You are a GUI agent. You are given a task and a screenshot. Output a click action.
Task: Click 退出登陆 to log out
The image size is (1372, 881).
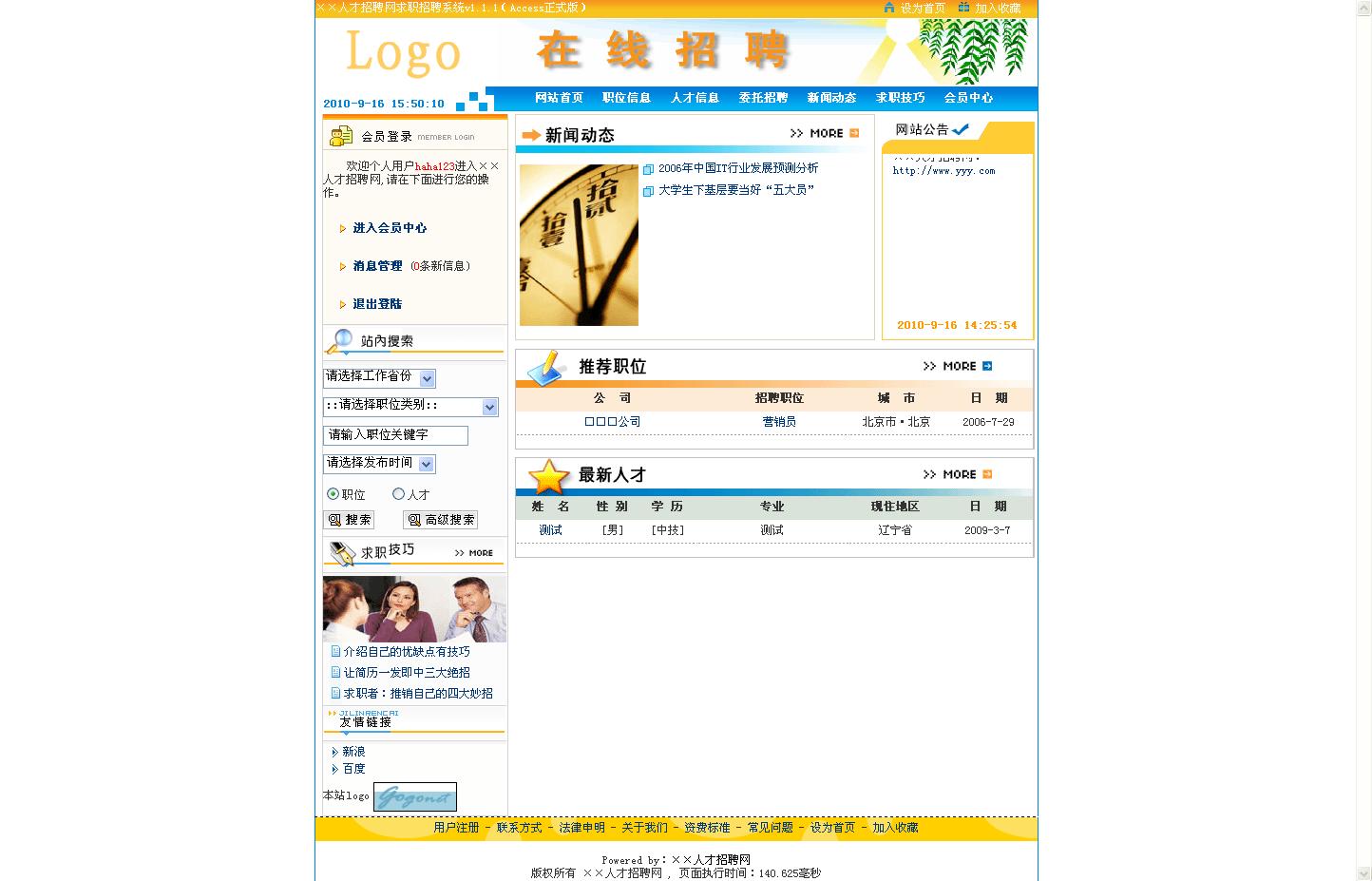click(x=377, y=304)
